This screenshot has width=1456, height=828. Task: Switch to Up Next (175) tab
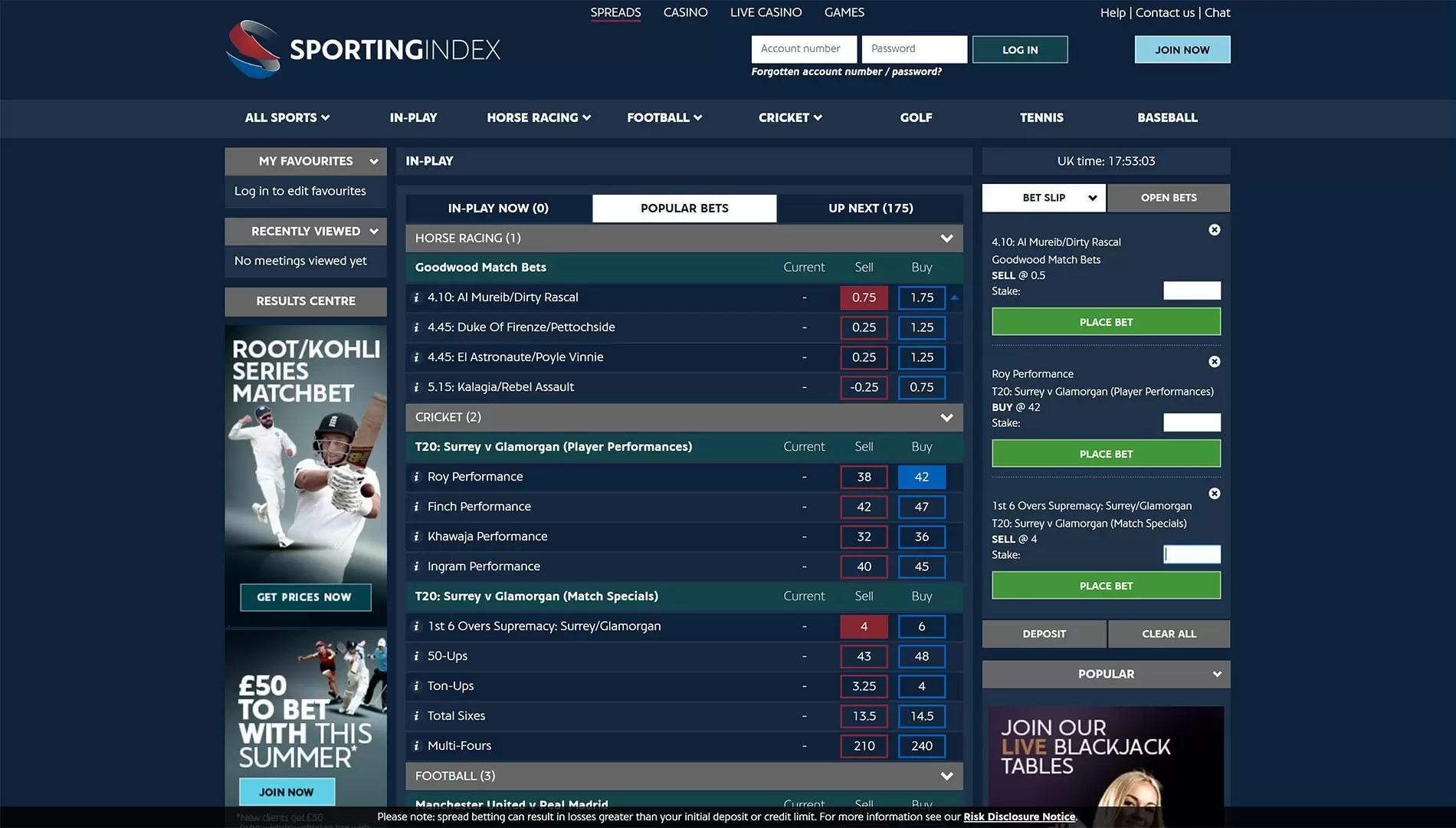coord(871,209)
